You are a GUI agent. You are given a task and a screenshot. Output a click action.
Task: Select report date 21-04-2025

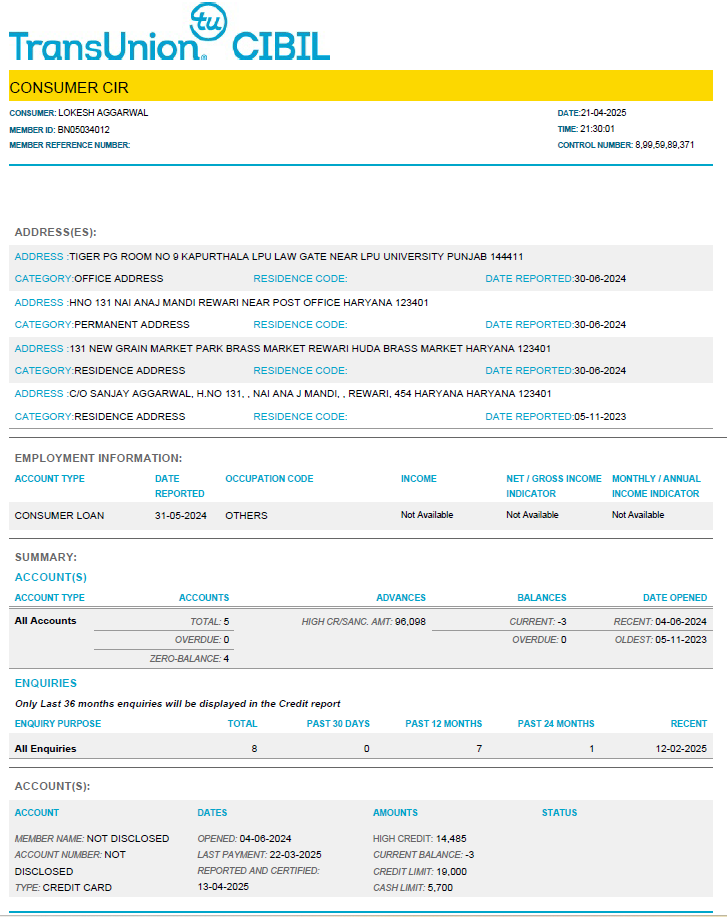pos(603,113)
